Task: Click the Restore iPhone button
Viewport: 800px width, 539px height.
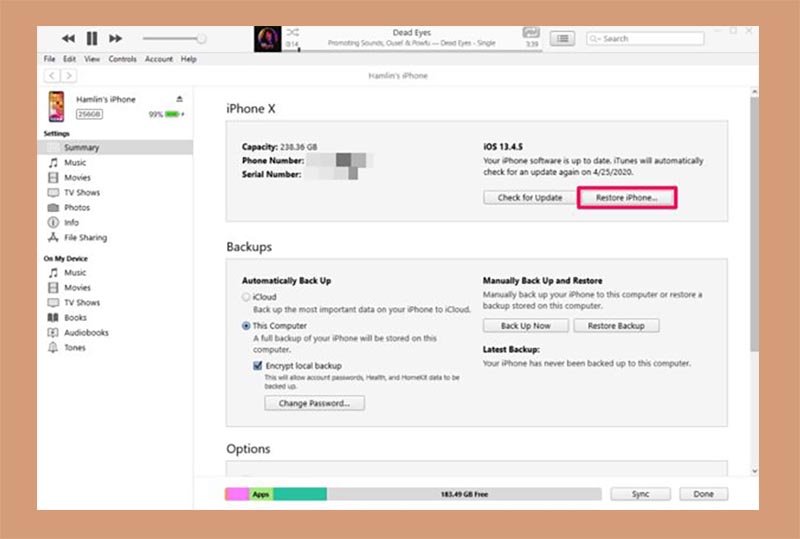Action: tap(627, 198)
